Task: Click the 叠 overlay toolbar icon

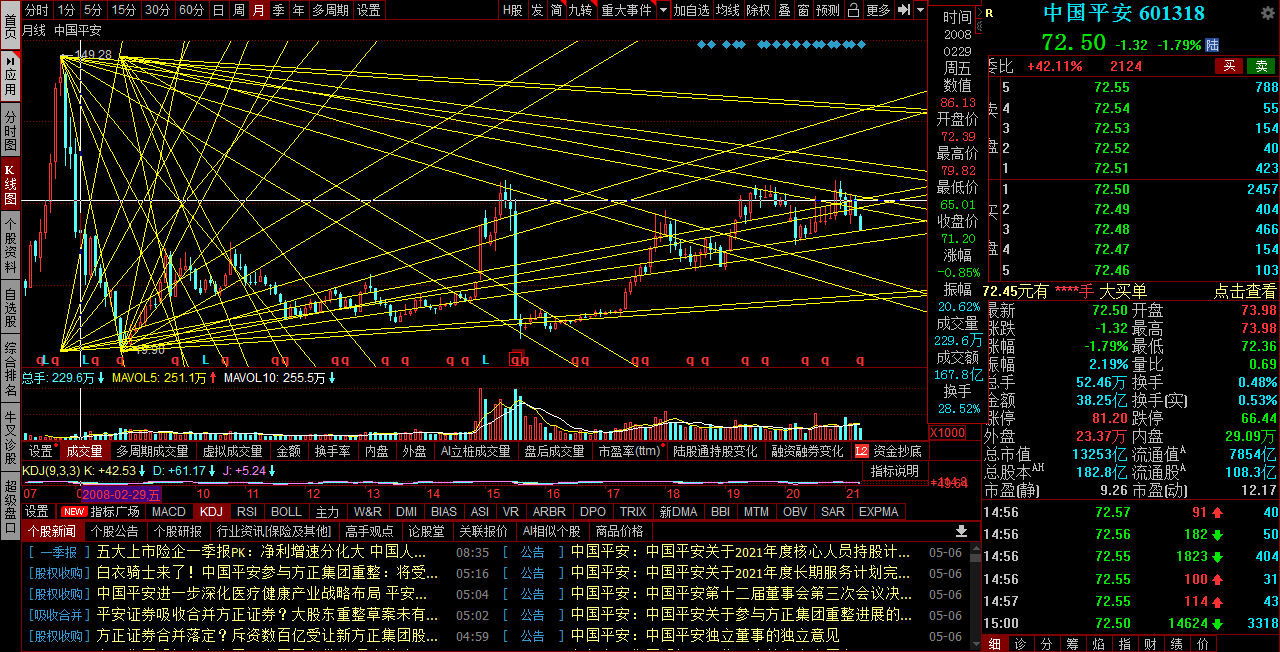Action: [784, 10]
